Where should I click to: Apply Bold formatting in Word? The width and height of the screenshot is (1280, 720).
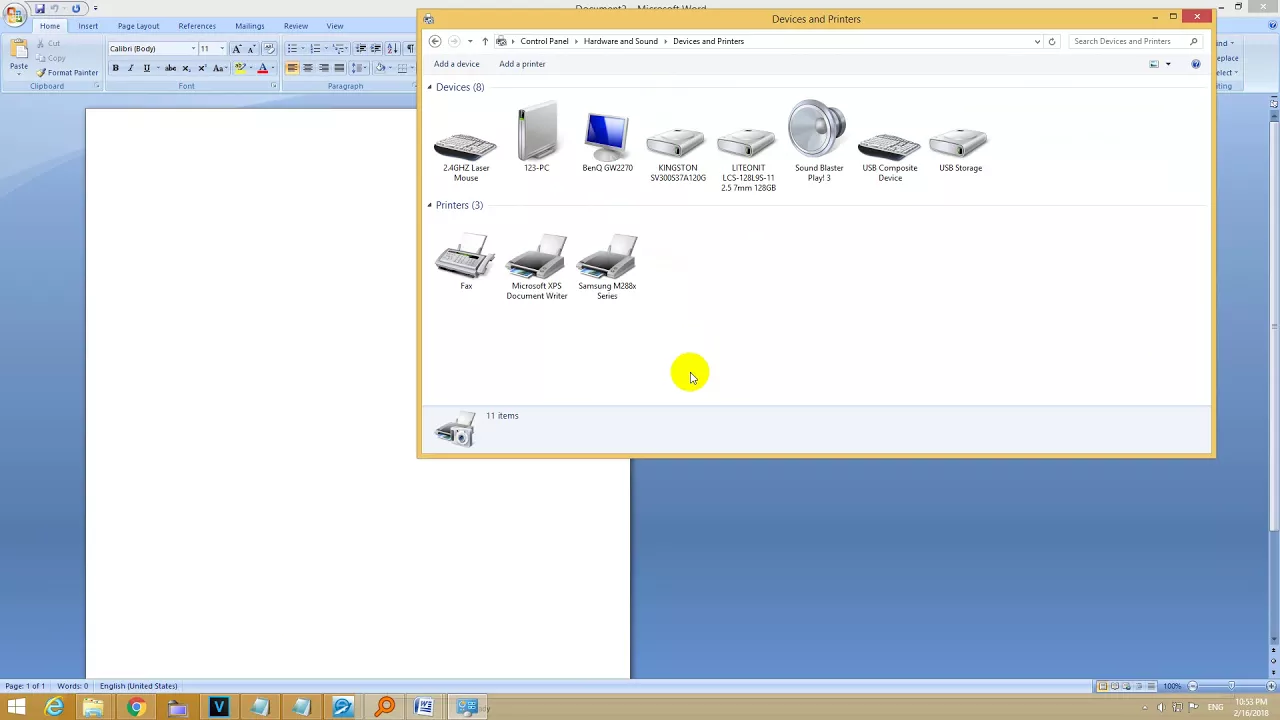coord(115,68)
